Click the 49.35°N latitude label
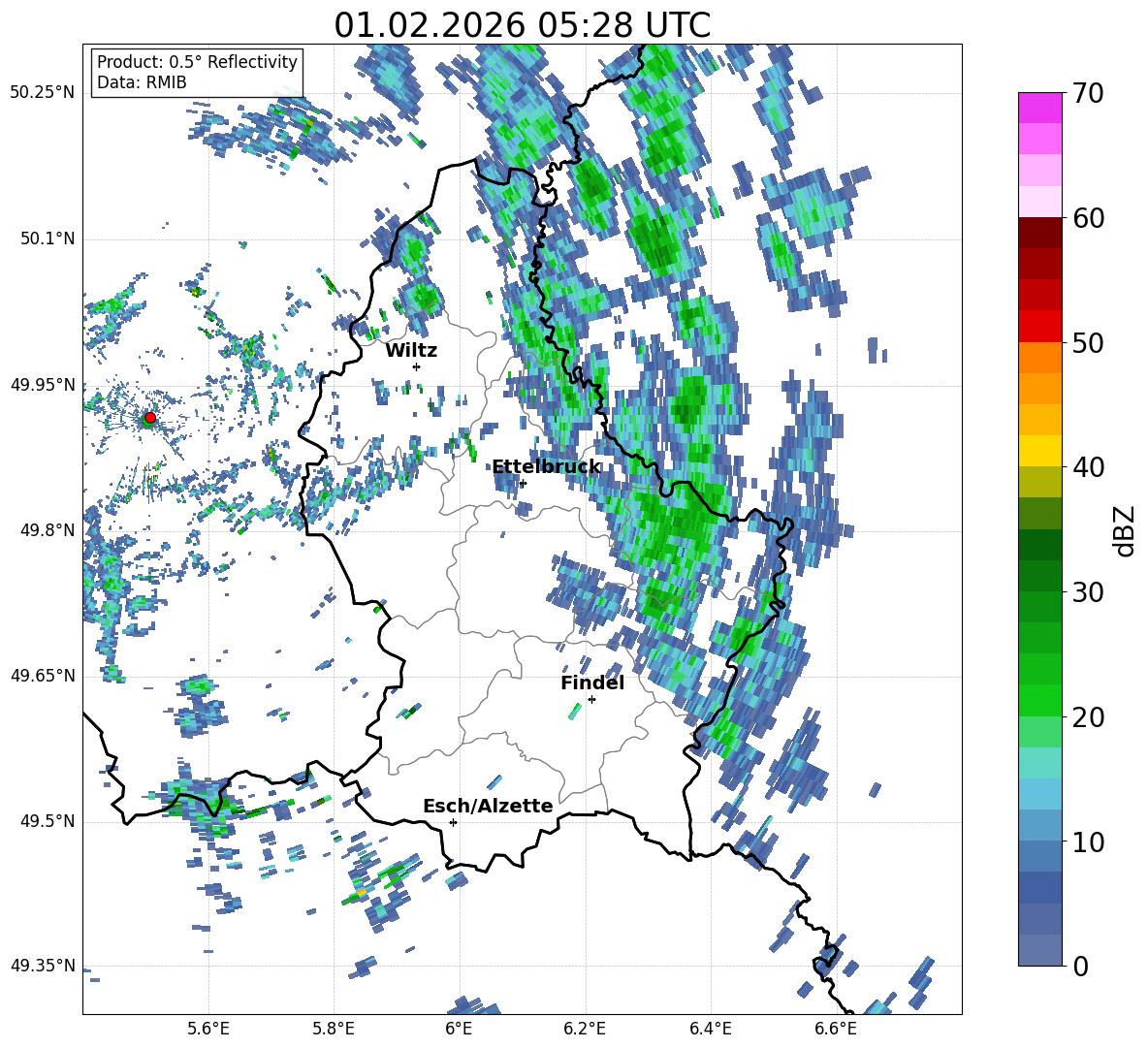The width and height of the screenshot is (1148, 1048). [x=43, y=966]
